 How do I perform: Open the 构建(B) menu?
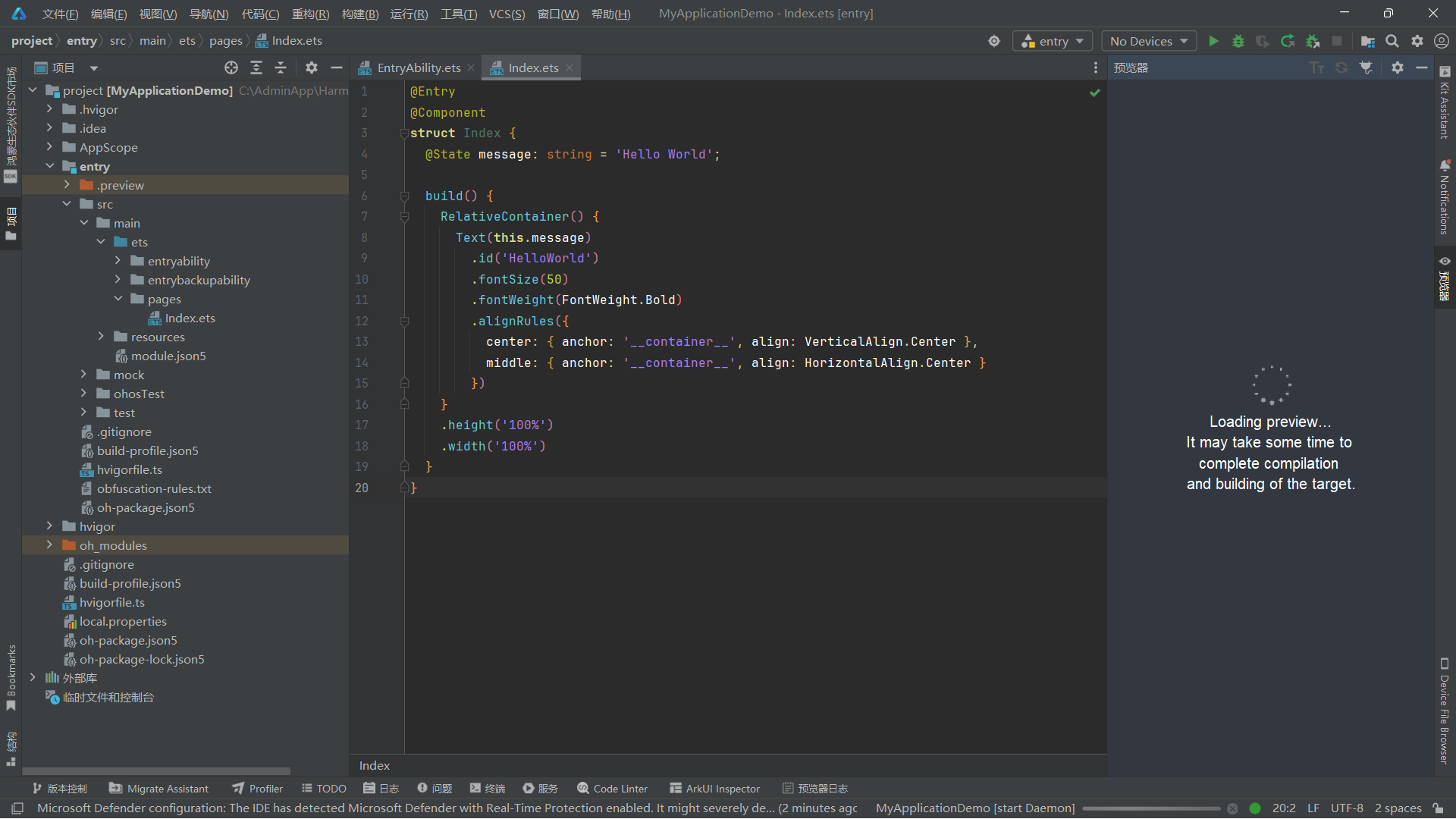[359, 14]
